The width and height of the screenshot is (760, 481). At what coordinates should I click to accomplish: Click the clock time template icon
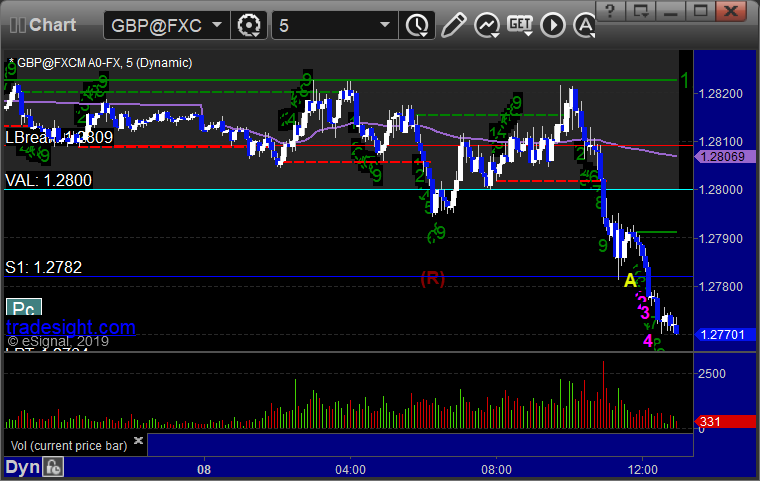click(417, 25)
